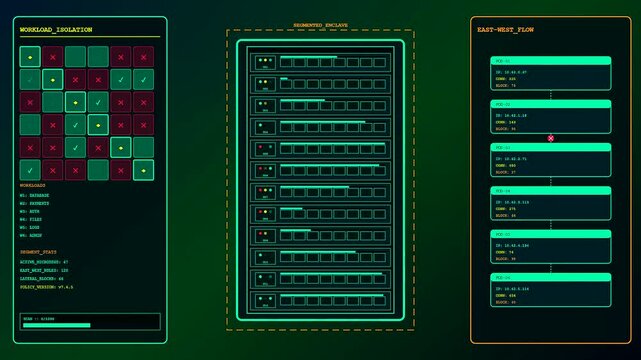Image resolution: width=641 pixels, height=360 pixels.
Task: Open the POD-02 card header
Action: tap(551, 104)
